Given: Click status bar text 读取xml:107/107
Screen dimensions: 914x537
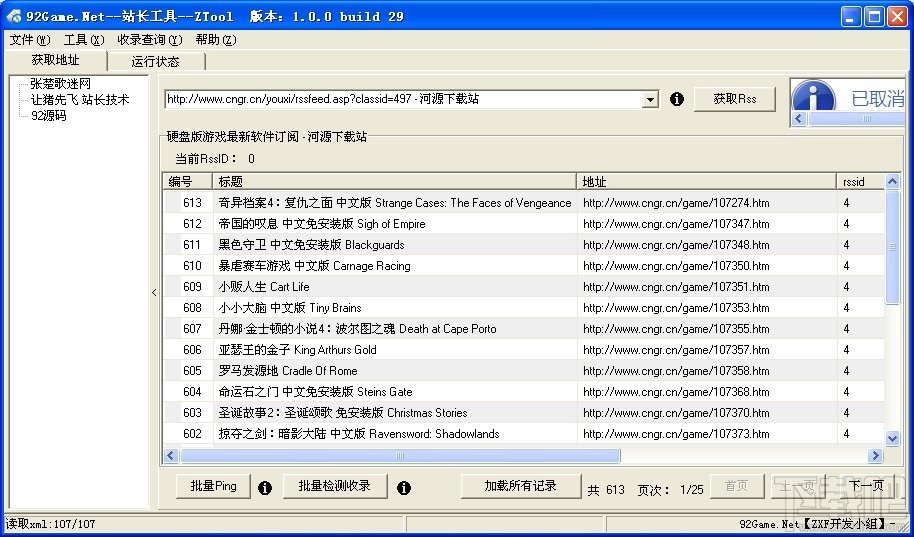Looking at the screenshot, I should [x=50, y=524].
